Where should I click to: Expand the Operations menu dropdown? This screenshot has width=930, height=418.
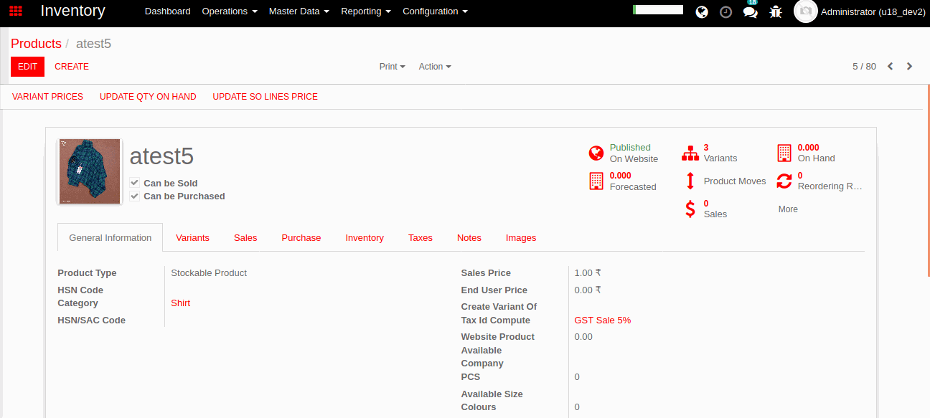[x=229, y=12]
